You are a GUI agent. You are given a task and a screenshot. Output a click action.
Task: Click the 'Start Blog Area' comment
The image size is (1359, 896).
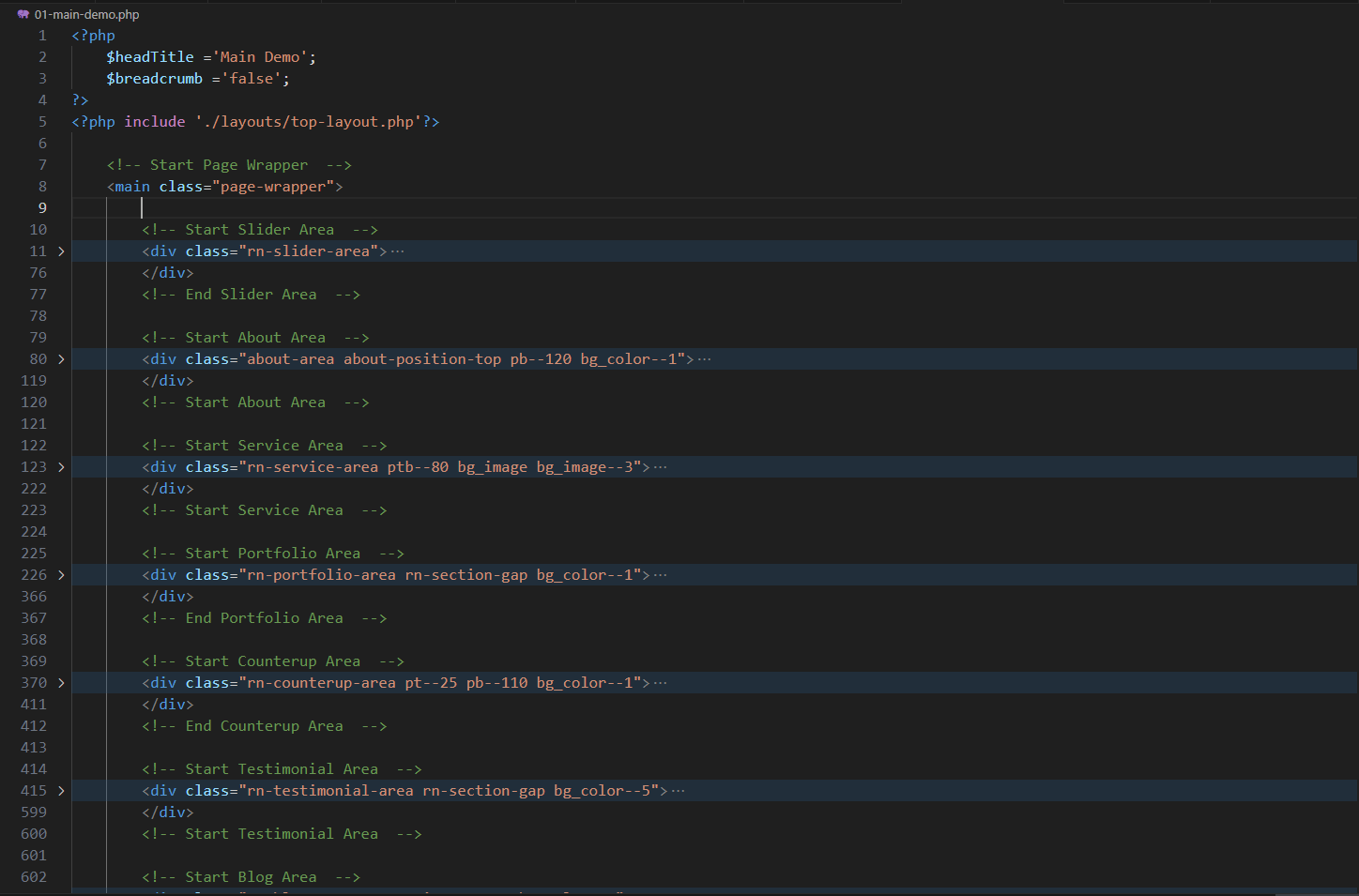click(x=251, y=877)
